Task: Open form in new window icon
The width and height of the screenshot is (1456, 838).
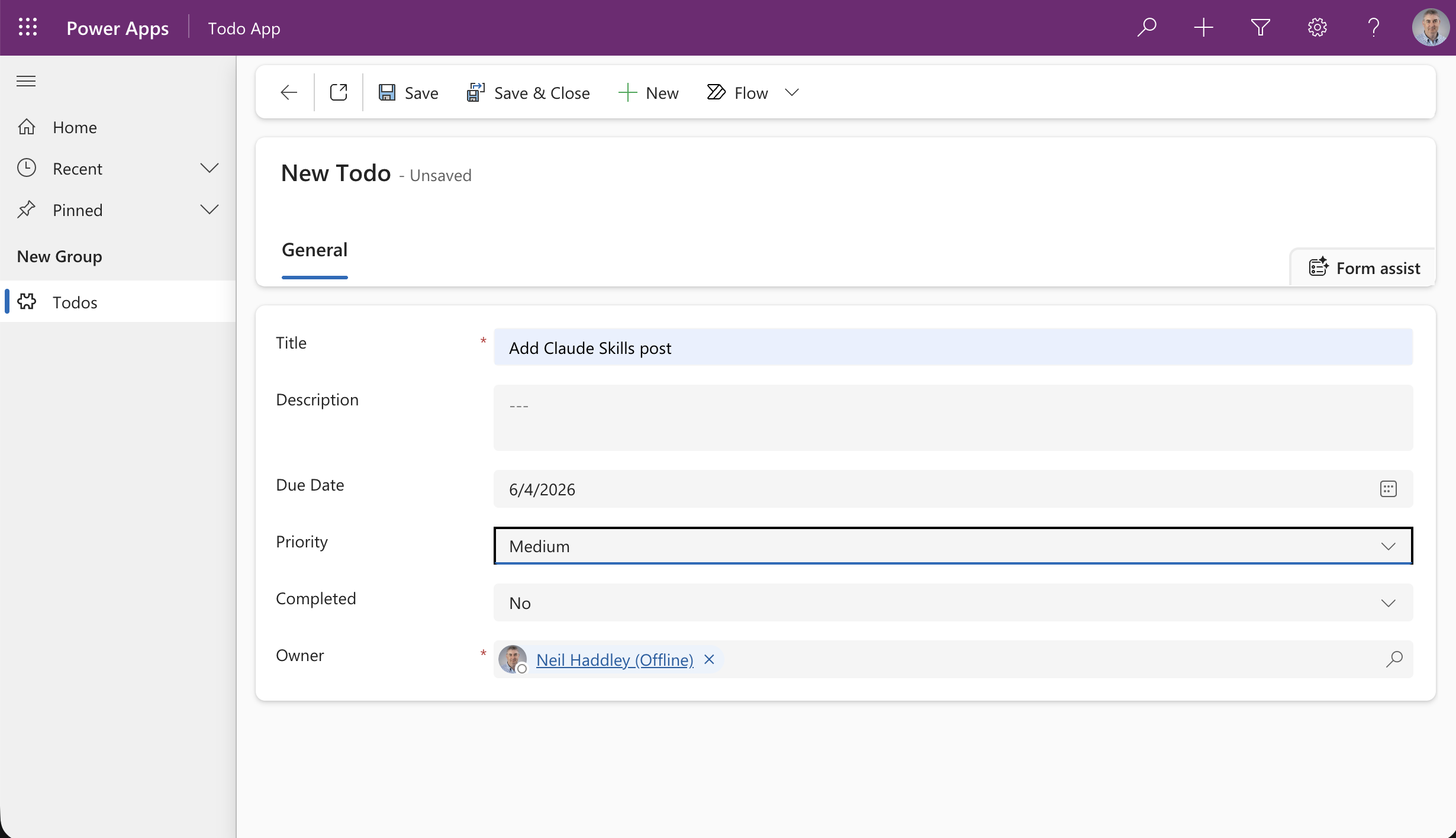Action: coord(339,92)
